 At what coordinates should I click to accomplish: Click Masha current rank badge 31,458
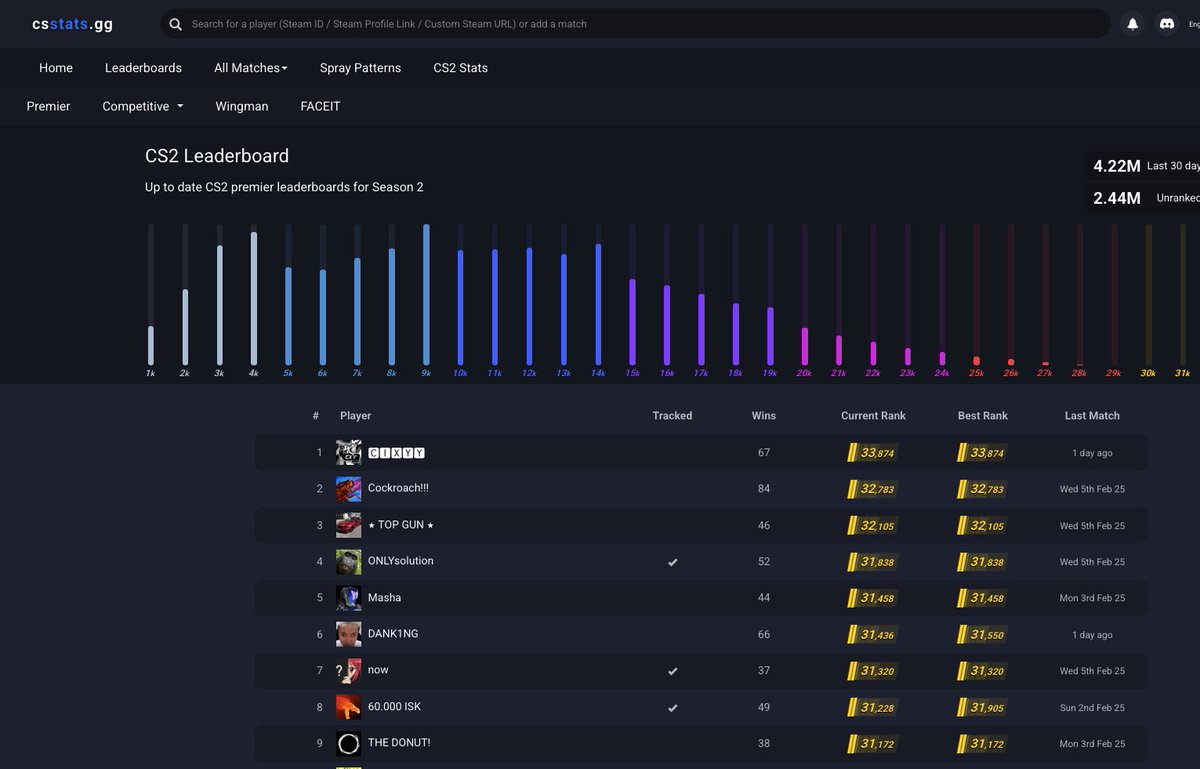point(872,598)
